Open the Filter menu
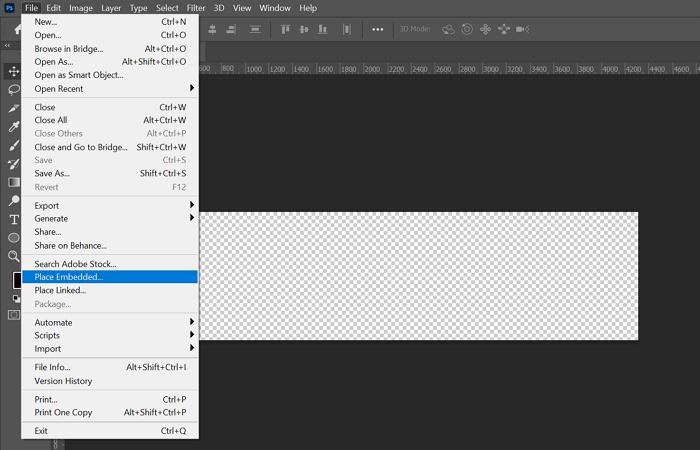The height and width of the screenshot is (450, 700). click(195, 8)
